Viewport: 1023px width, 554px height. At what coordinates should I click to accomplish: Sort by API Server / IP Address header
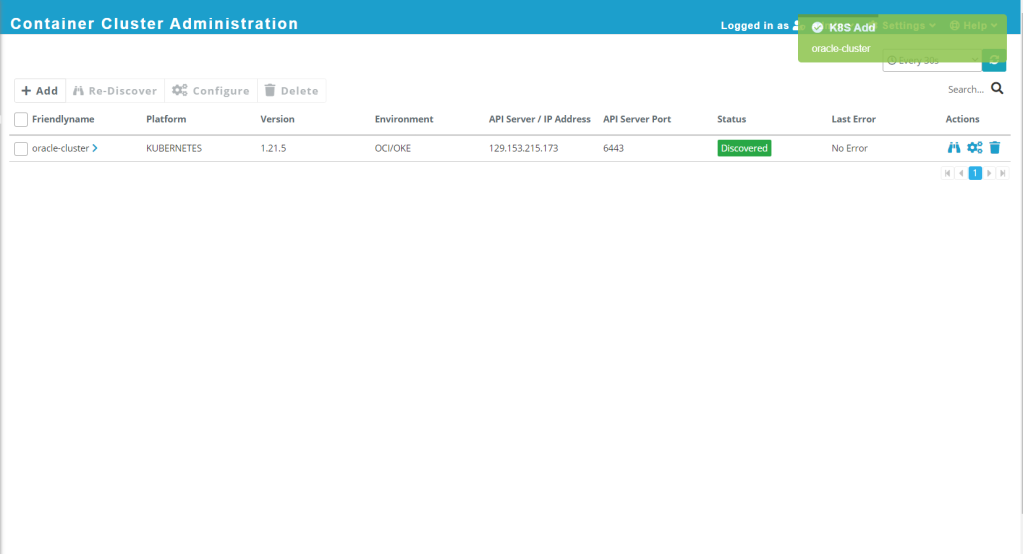[540, 119]
